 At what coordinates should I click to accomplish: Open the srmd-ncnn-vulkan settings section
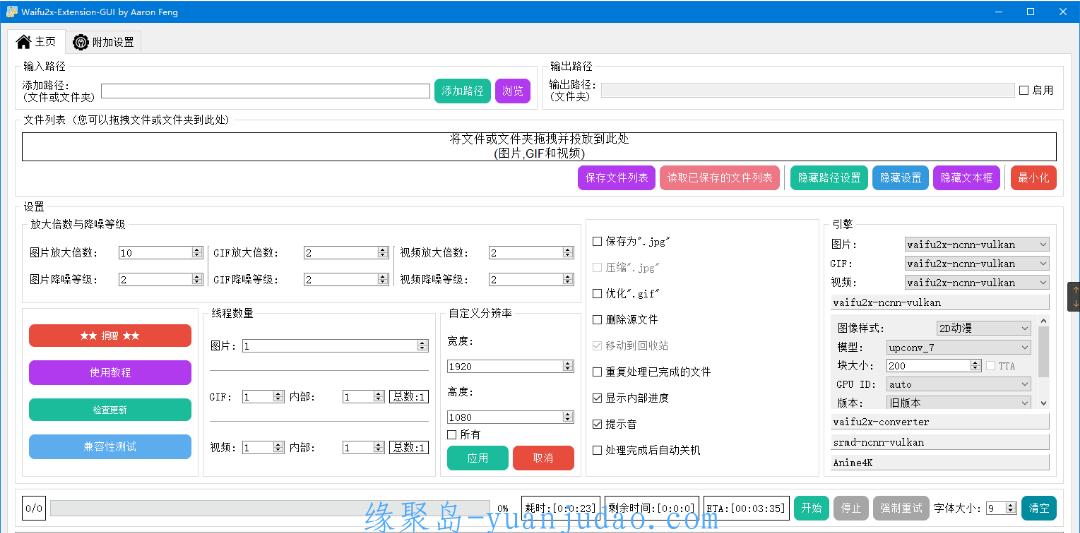pos(940,442)
